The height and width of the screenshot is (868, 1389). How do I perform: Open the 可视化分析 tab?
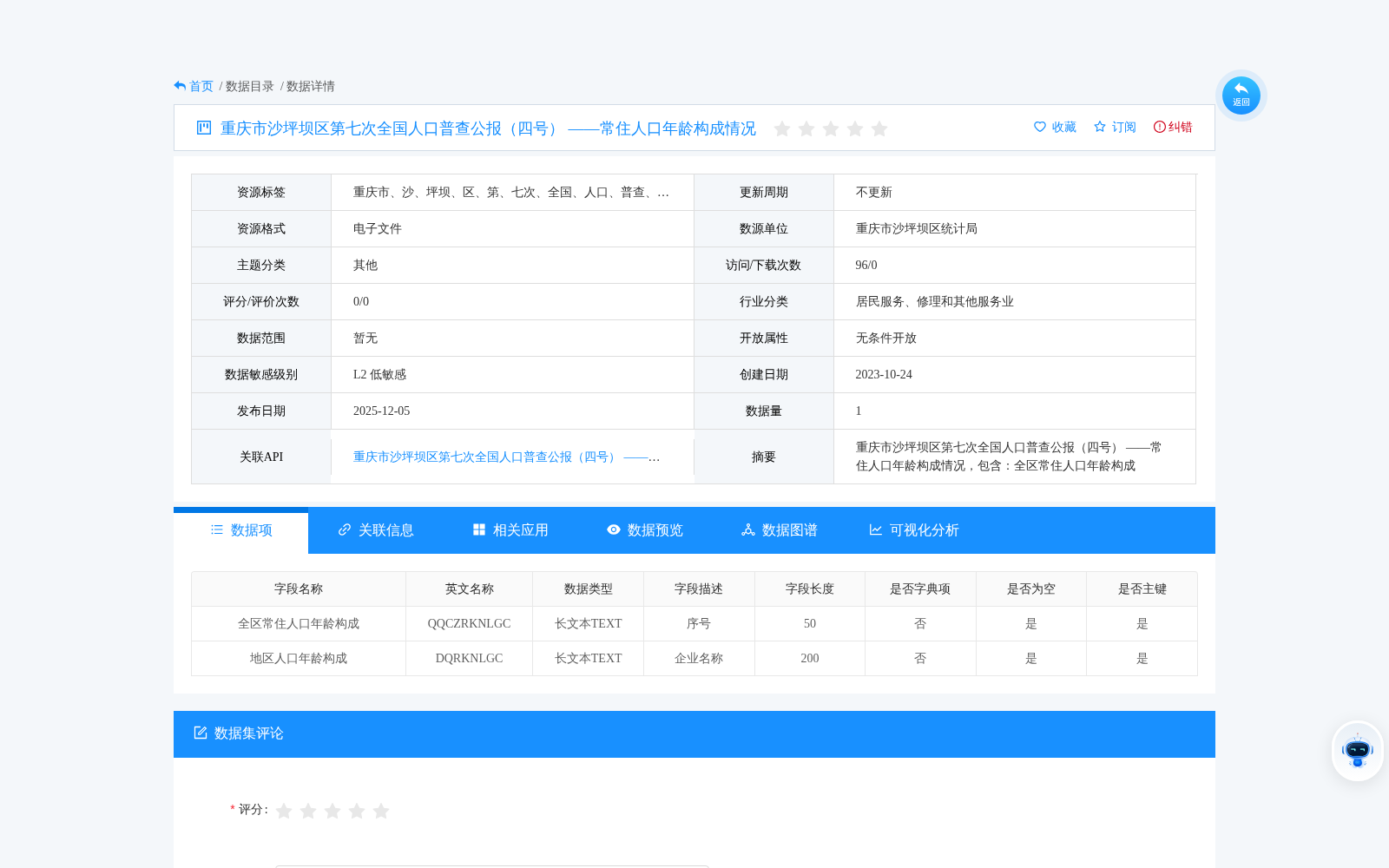(x=914, y=530)
